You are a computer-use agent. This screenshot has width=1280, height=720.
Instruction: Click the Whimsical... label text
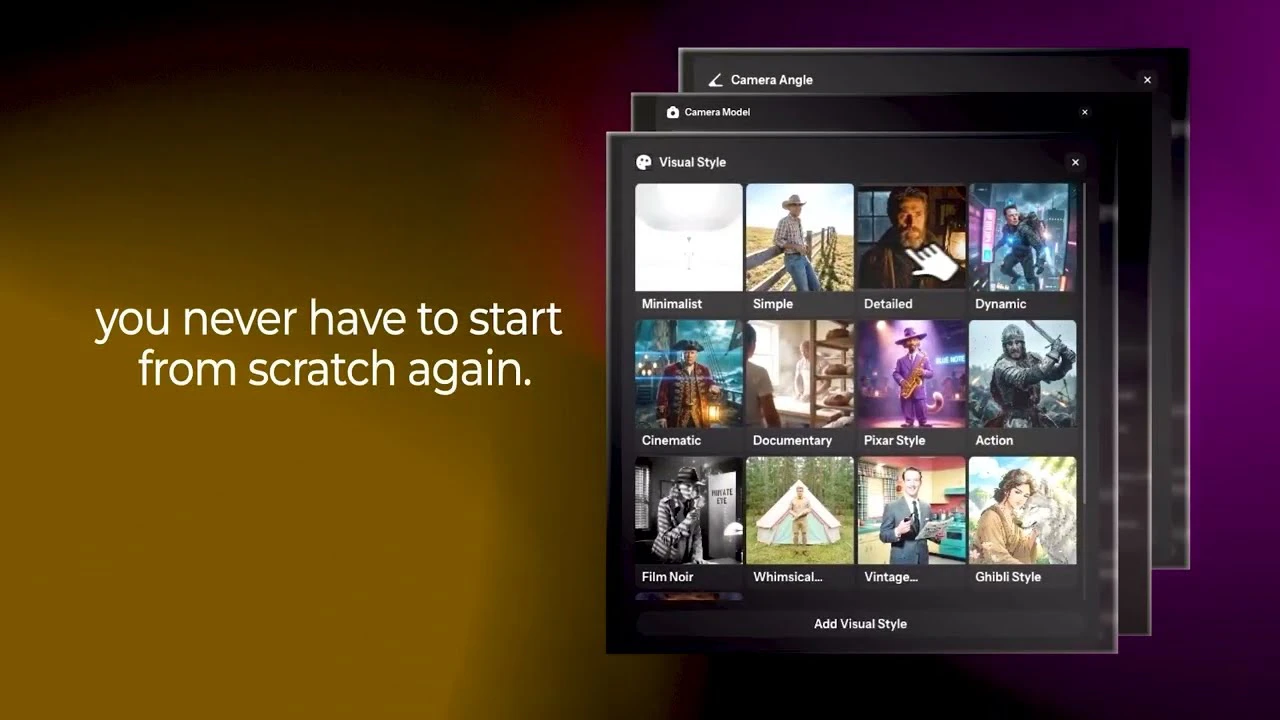click(788, 577)
